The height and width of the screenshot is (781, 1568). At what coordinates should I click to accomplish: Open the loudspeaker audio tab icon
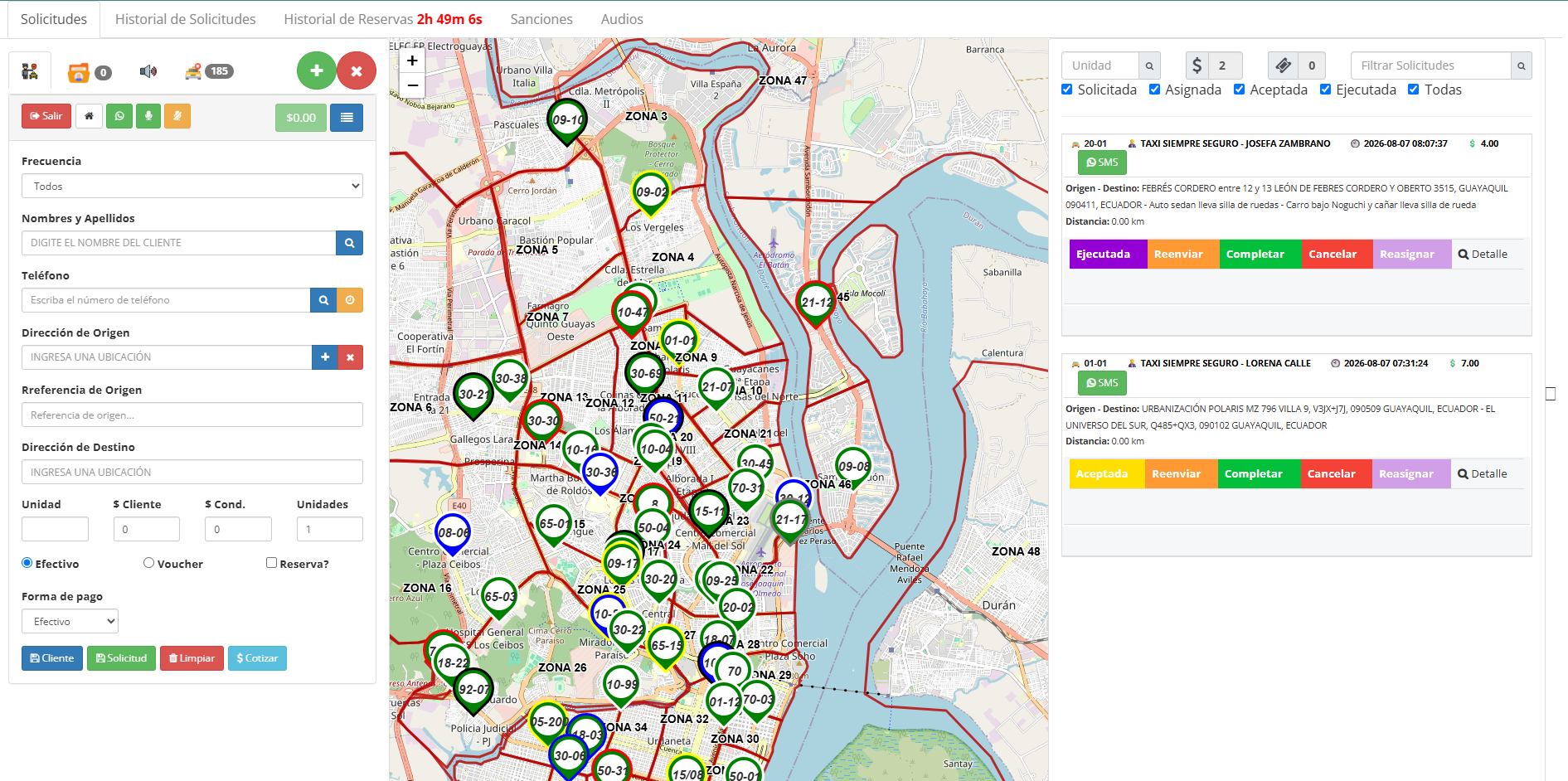point(148,71)
